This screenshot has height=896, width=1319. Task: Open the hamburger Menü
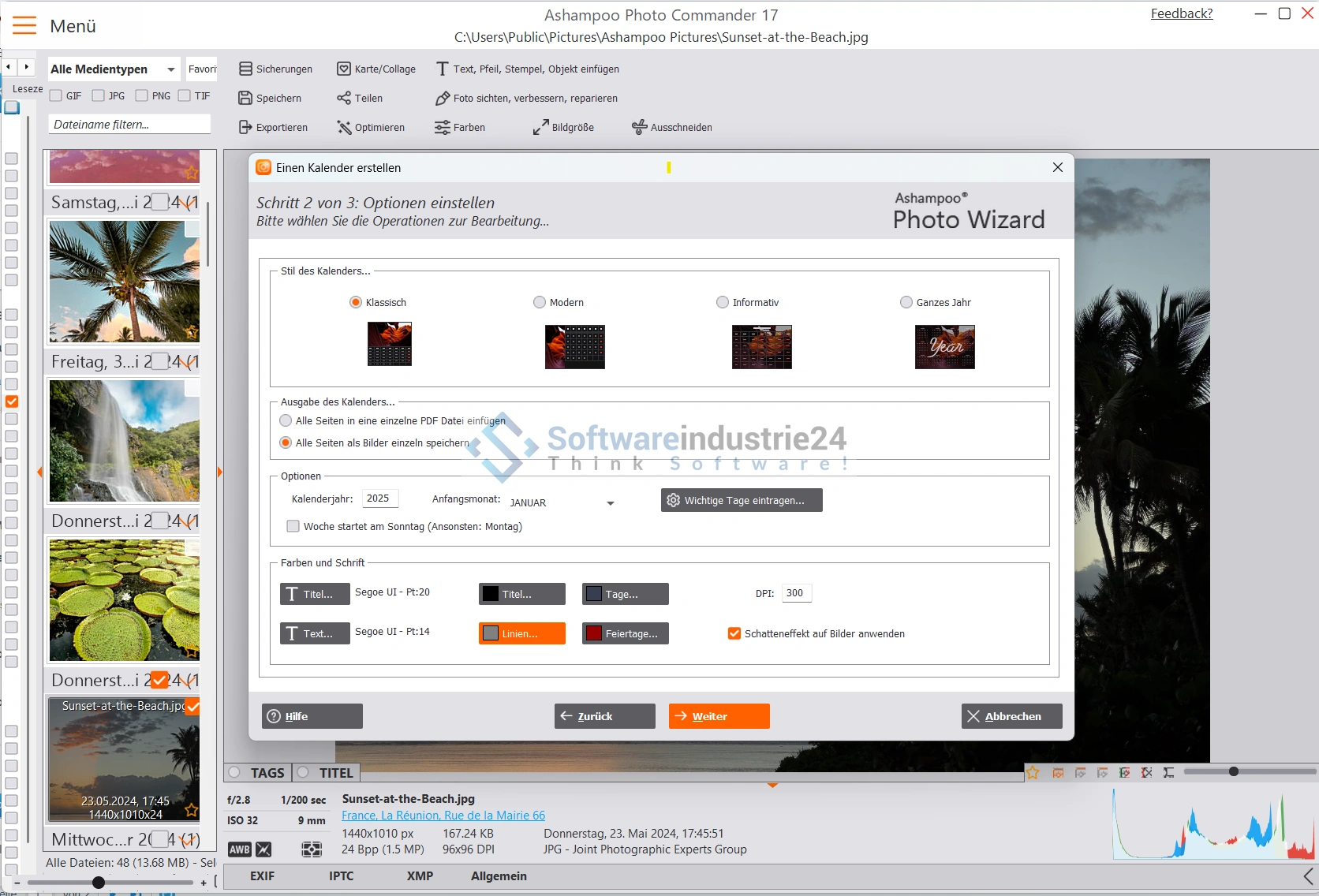(x=24, y=26)
